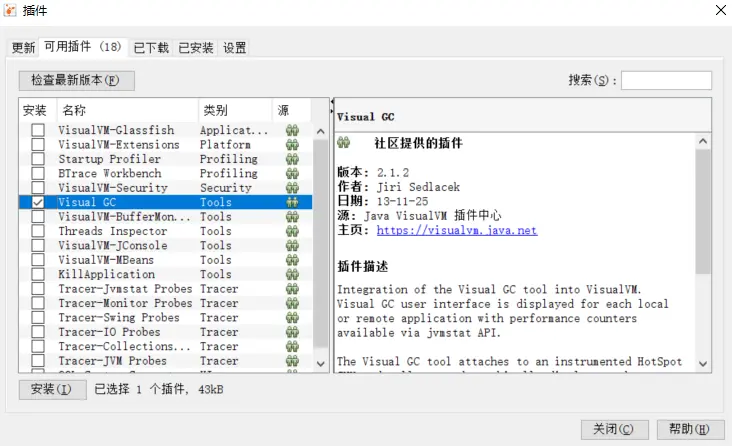Viewport: 732px width, 446px height.
Task: Click the 检查最新版本 button
Action: pyautogui.click(x=77, y=80)
